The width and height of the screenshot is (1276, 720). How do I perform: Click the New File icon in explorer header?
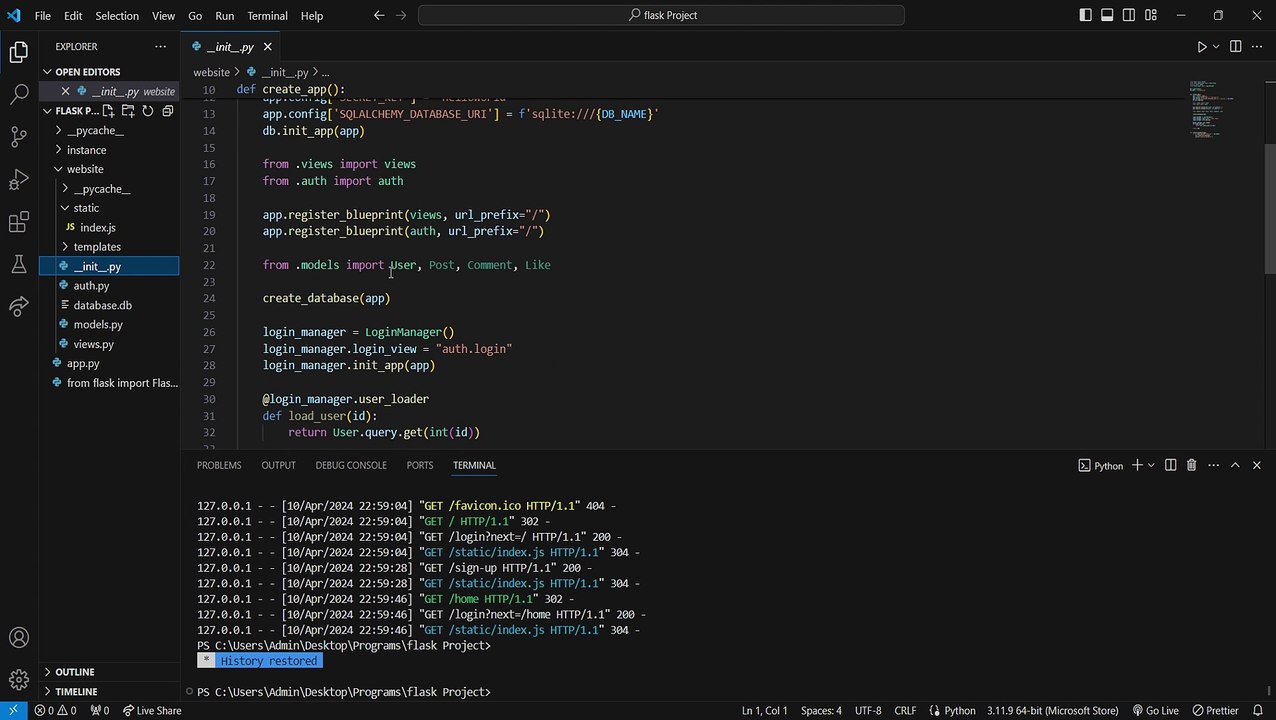[109, 111]
